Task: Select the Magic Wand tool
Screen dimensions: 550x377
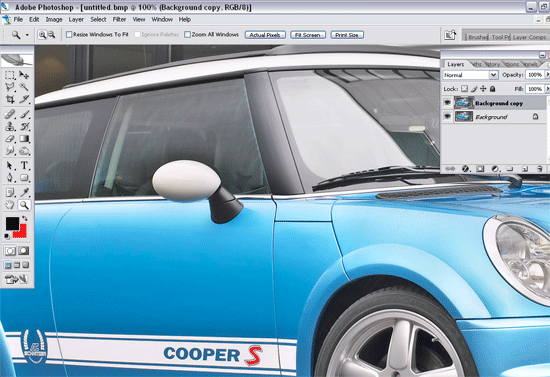Action: [24, 87]
